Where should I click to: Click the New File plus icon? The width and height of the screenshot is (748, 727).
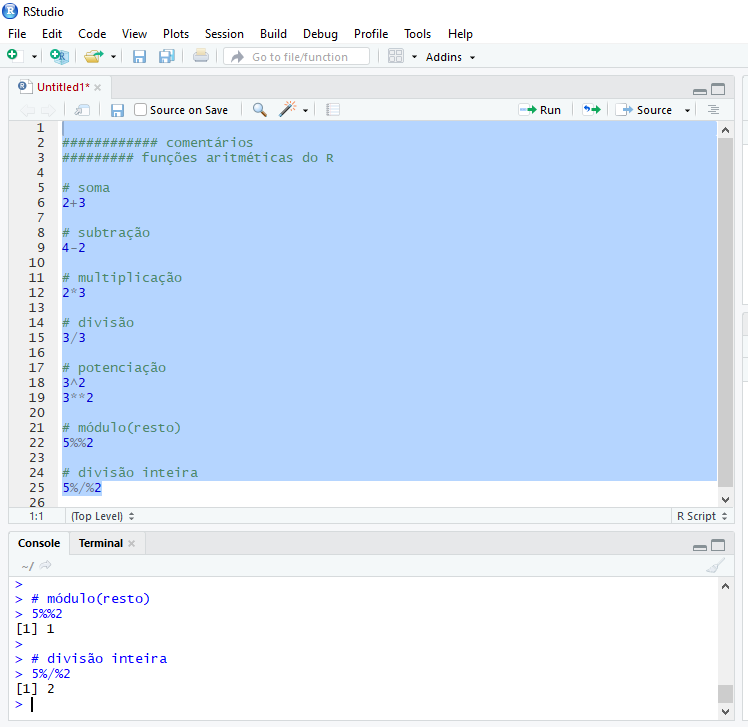(x=14, y=57)
